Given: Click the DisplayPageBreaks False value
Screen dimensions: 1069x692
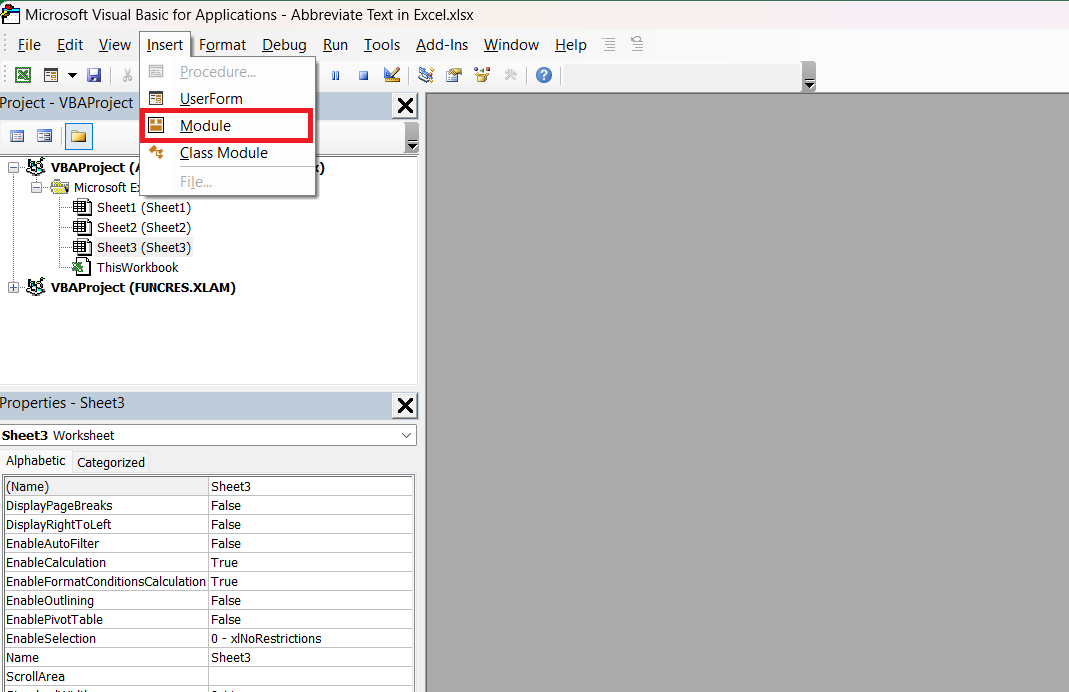Looking at the screenshot, I should point(310,505).
